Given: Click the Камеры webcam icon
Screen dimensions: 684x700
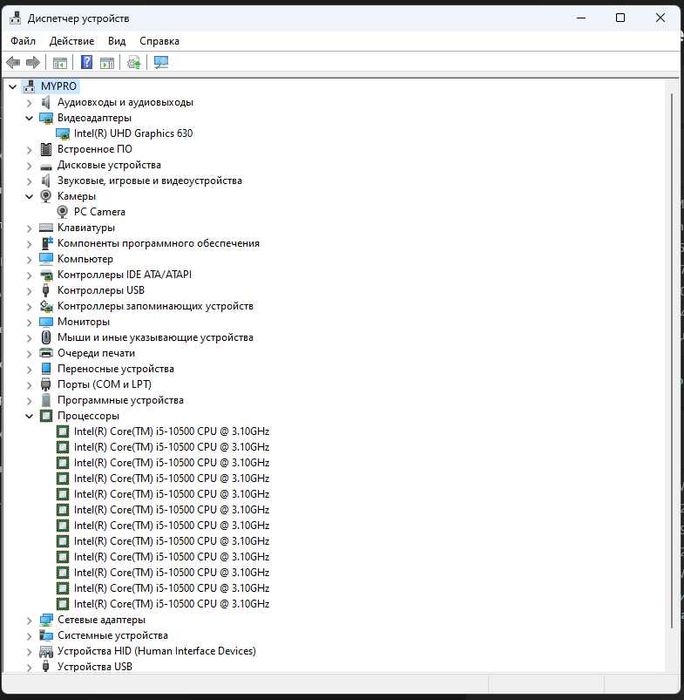Looking at the screenshot, I should pos(46,196).
